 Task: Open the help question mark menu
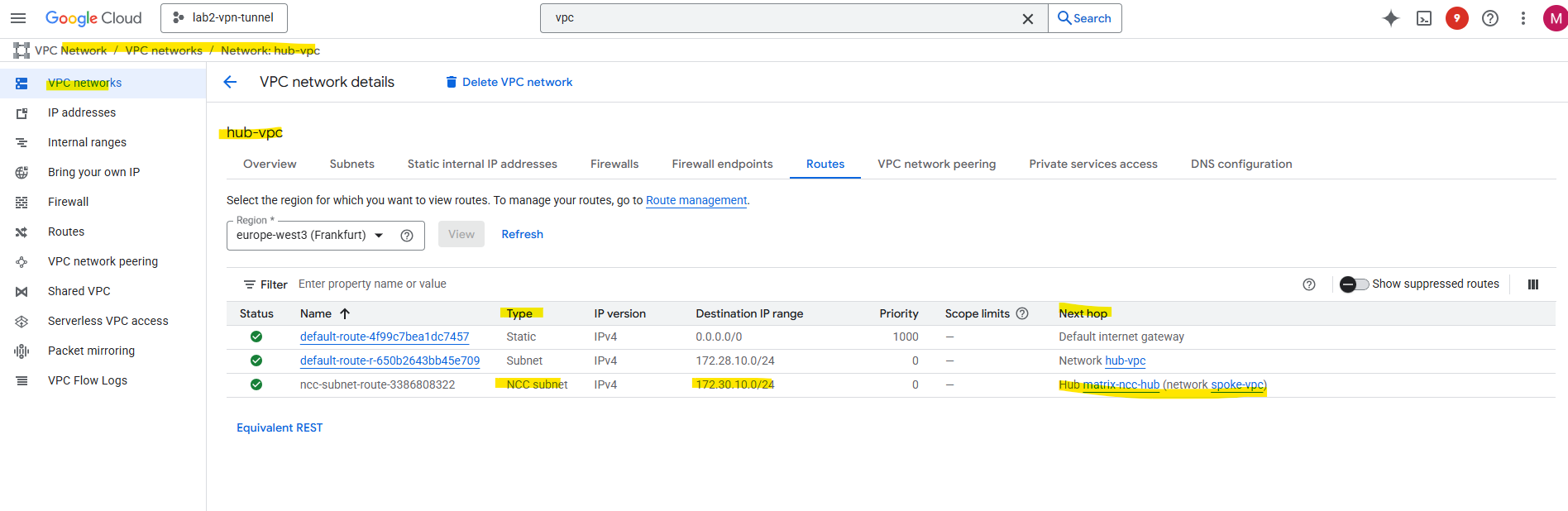(1490, 18)
